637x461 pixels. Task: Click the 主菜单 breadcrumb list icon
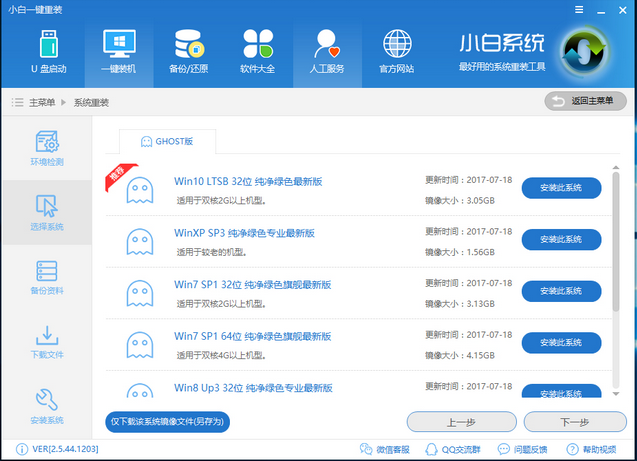point(17,102)
